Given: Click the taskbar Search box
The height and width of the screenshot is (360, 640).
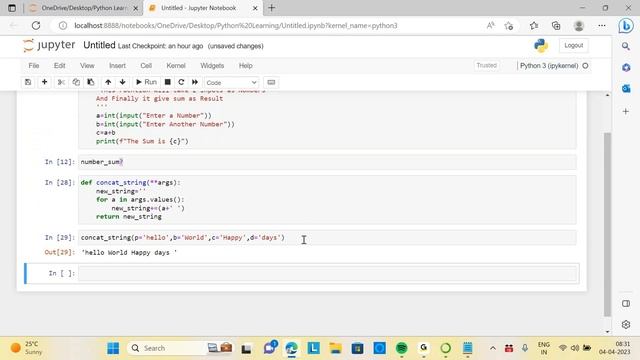Looking at the screenshot, I should 180,348.
